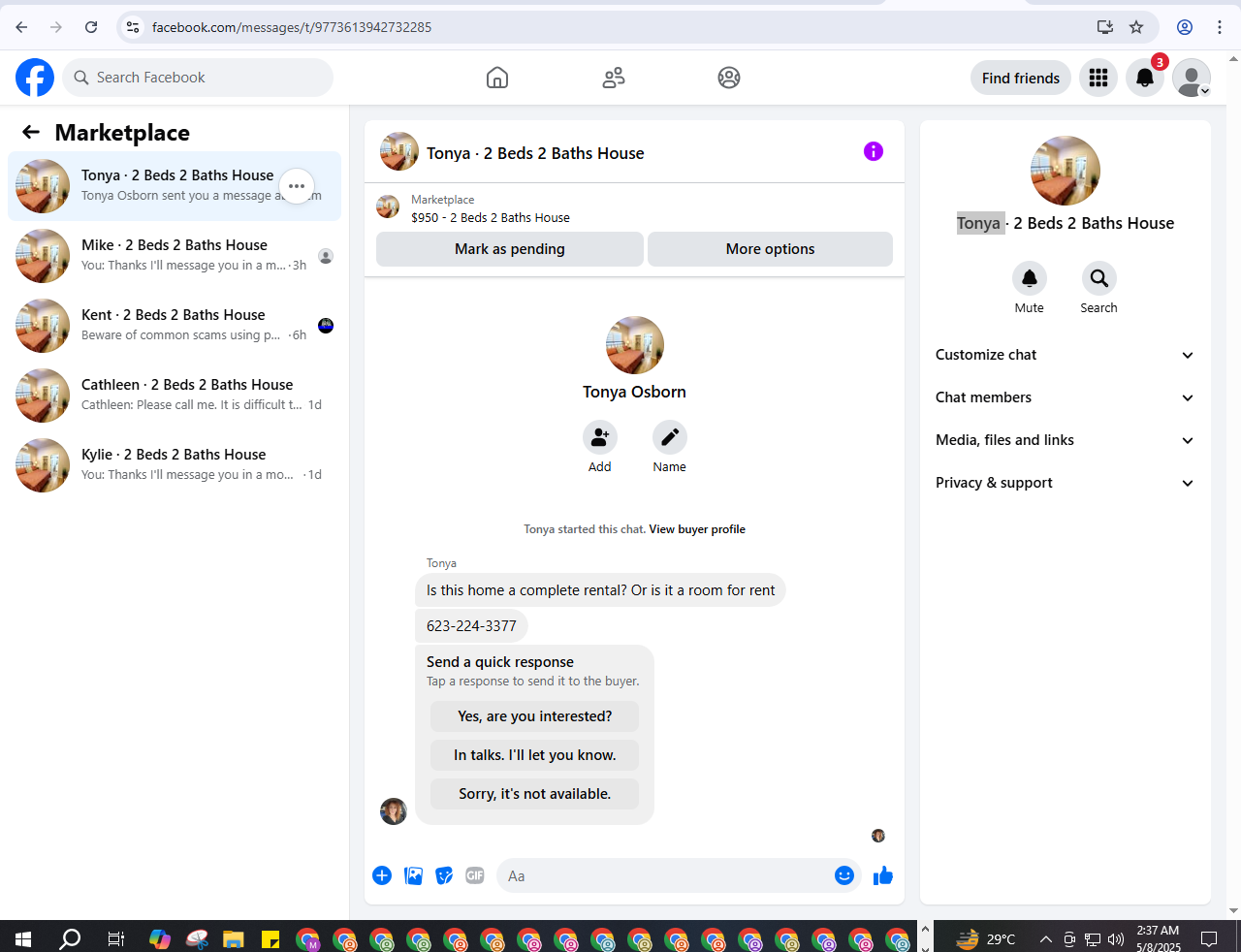Viewport: 1241px width, 952px height.
Task: Click the message Is this home a complete rental?
Action: (x=600, y=590)
